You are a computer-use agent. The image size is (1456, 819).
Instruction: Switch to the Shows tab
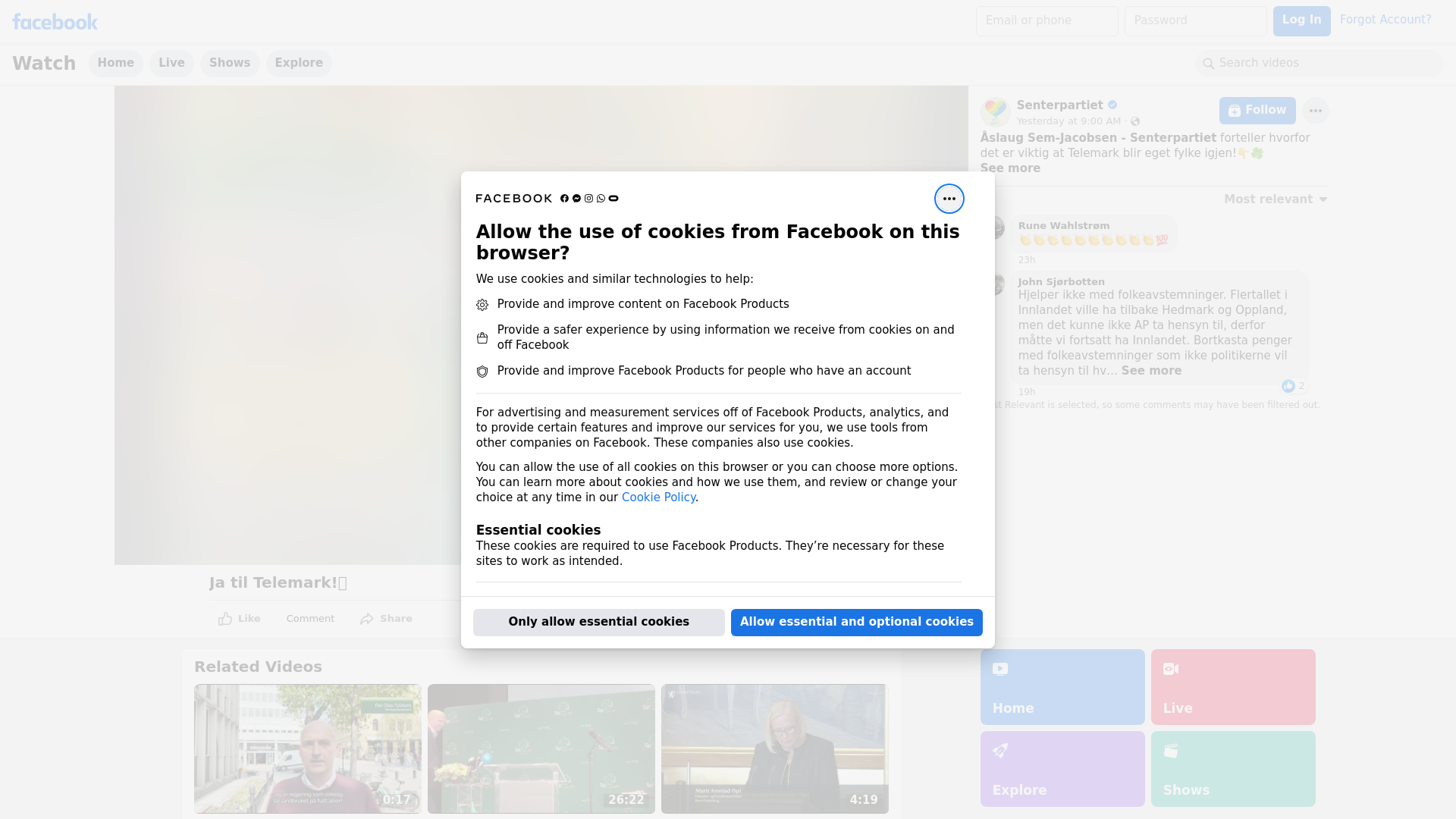point(230,63)
